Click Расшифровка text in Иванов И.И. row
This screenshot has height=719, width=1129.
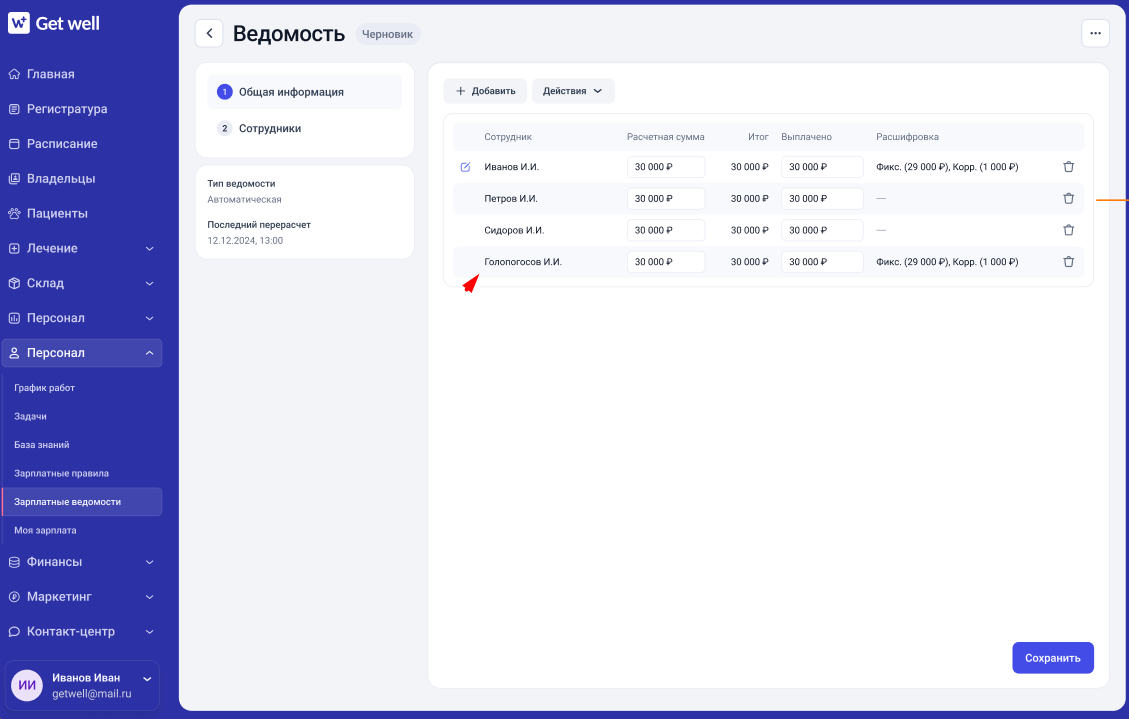pos(947,167)
